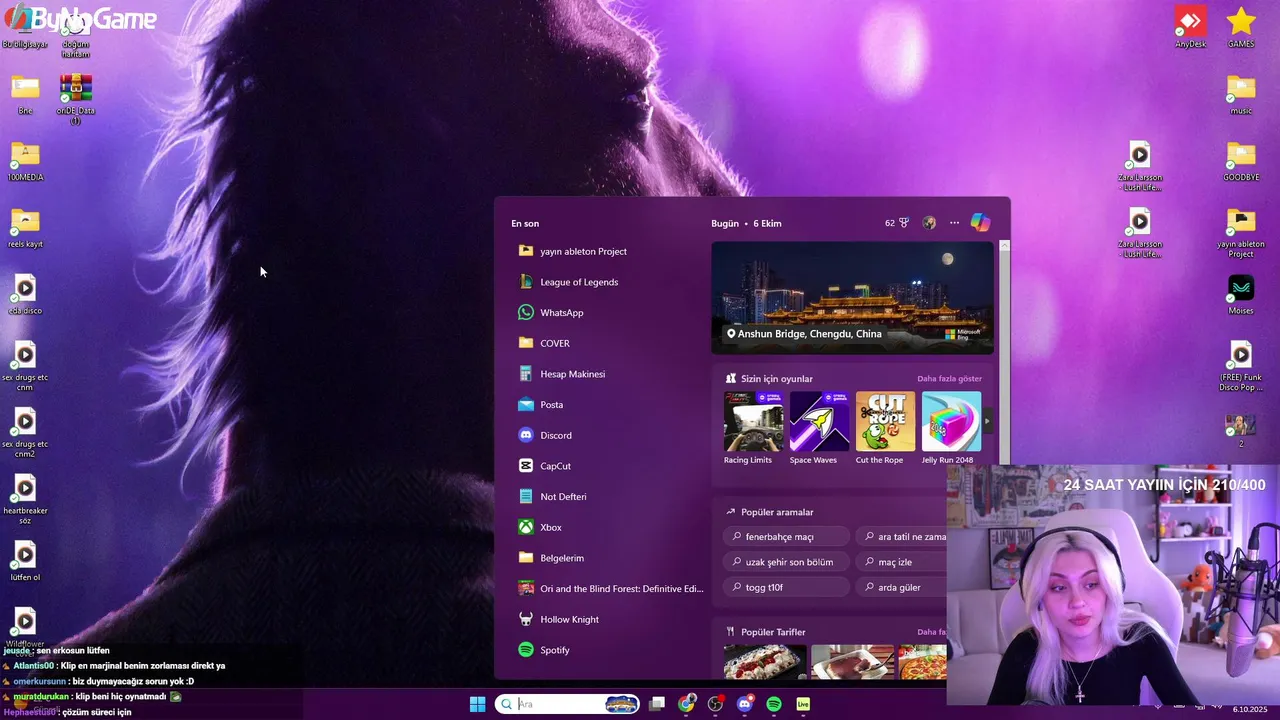
Task: Click the date in taskbar clock
Action: coord(1250,709)
